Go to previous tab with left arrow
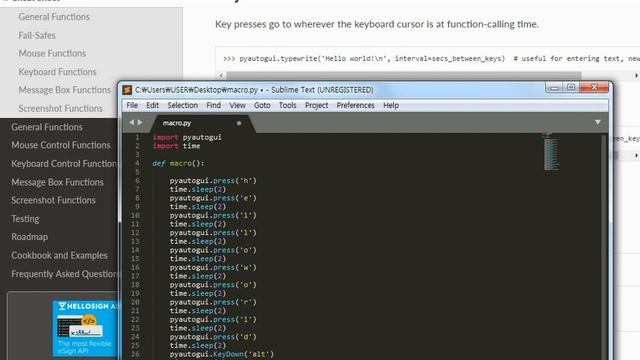The width and height of the screenshot is (640, 360). tap(131, 122)
